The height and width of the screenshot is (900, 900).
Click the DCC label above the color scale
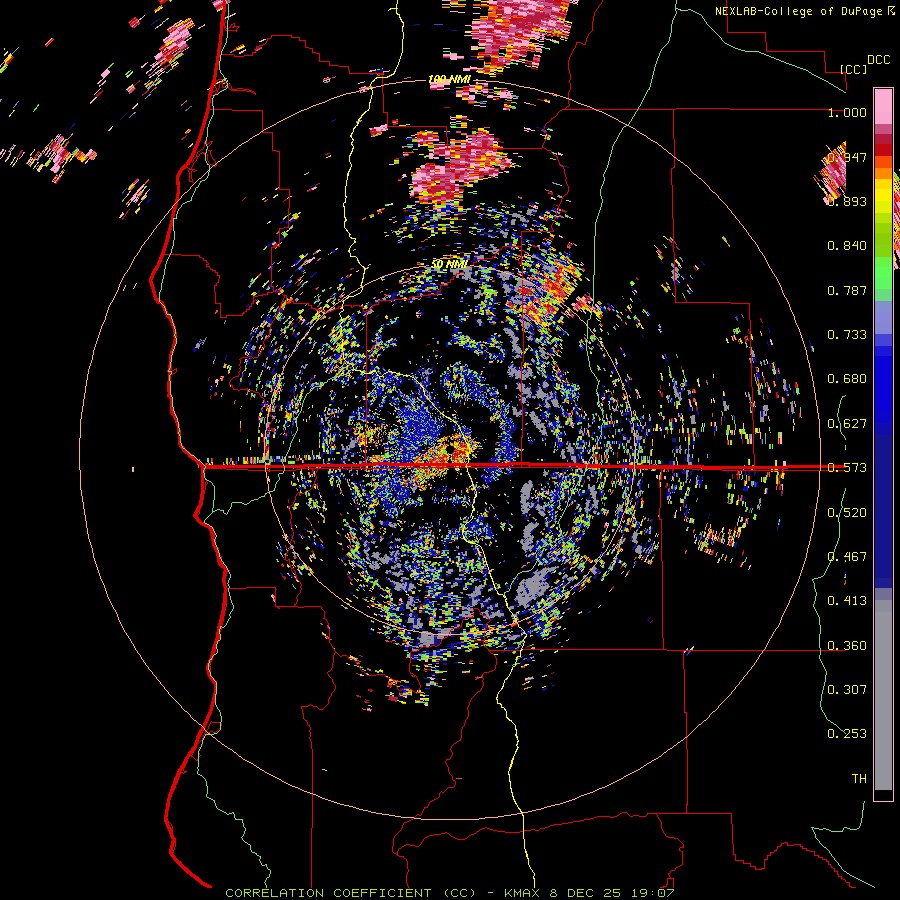click(878, 60)
